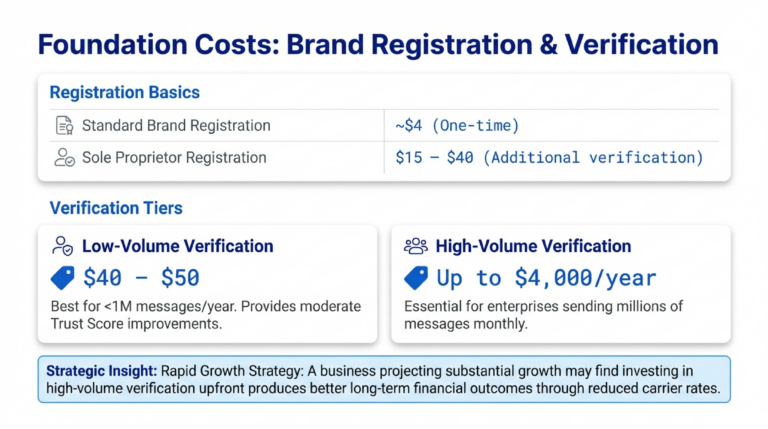
Task: Click the Essential for enterprises description text
Action: (x=542, y=314)
